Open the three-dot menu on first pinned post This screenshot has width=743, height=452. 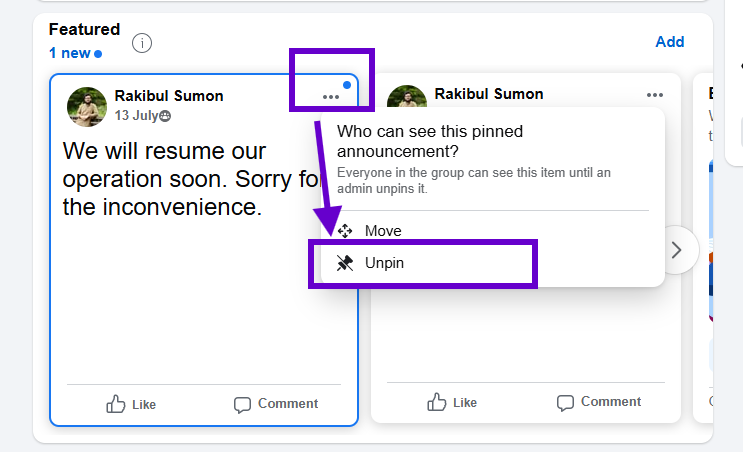point(331,97)
